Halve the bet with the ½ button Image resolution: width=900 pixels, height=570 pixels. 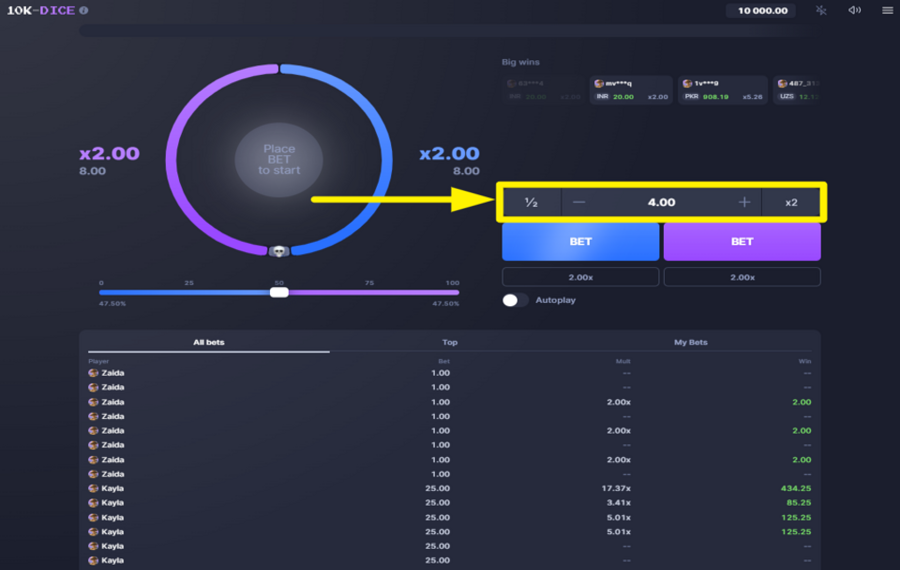pyautogui.click(x=532, y=202)
